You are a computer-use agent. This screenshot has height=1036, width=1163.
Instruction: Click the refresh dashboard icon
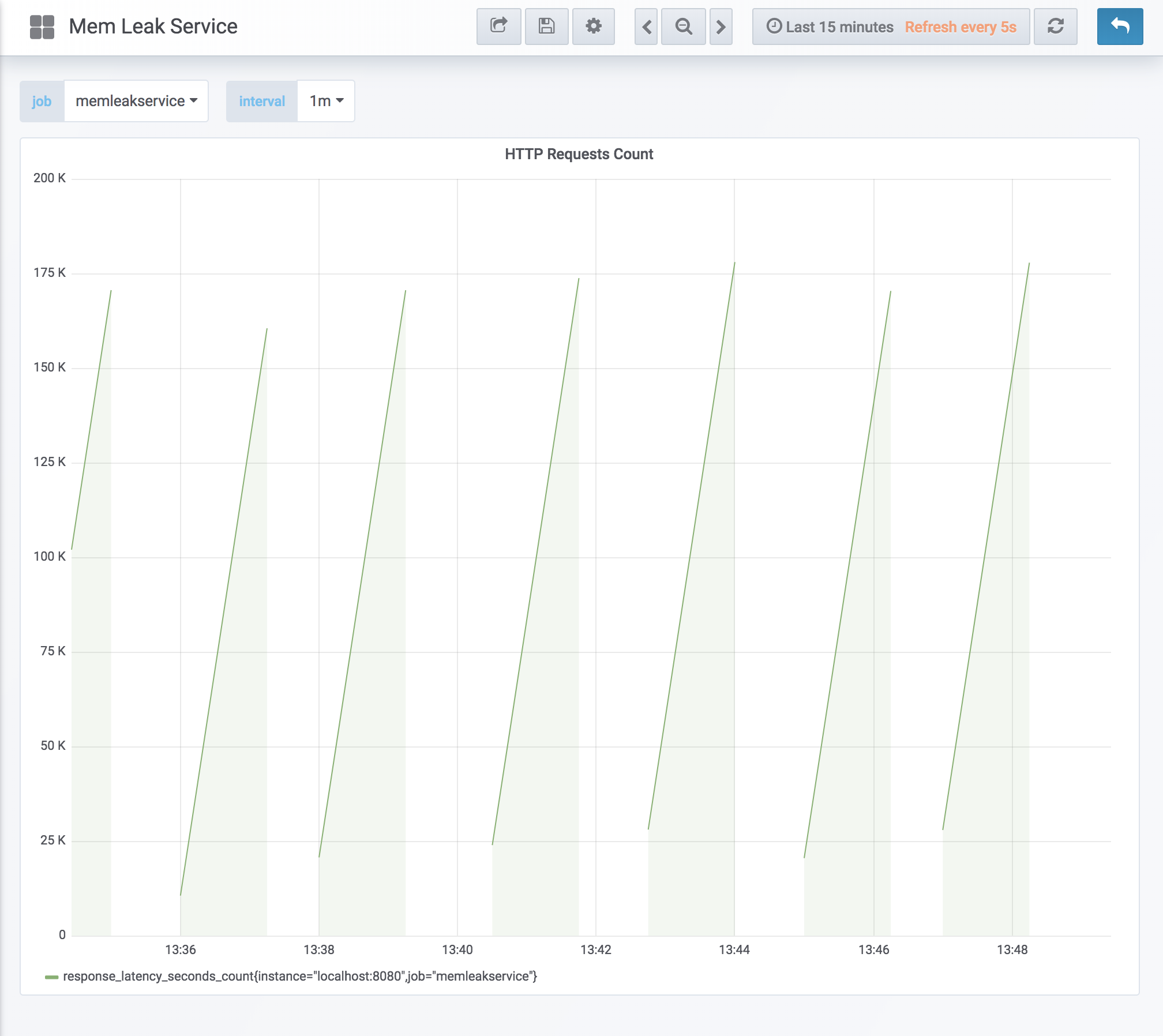[x=1055, y=27]
